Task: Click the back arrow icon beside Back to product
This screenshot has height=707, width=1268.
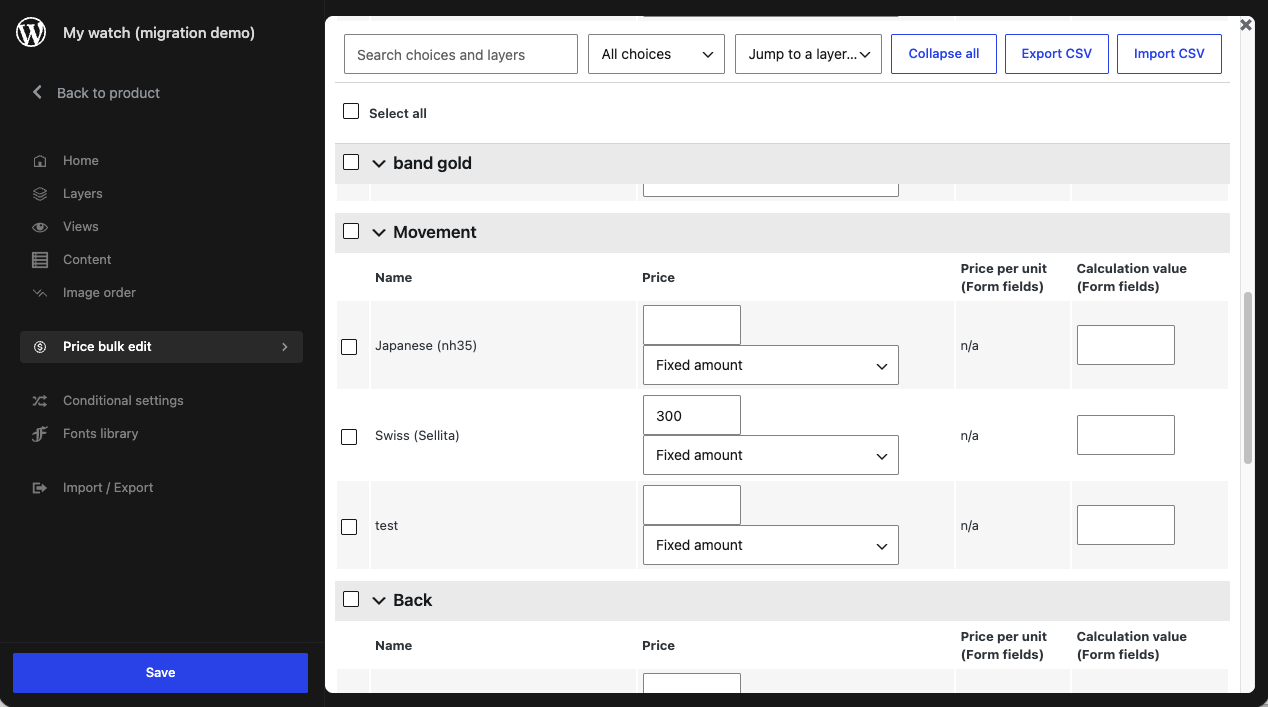Action: tap(37, 92)
